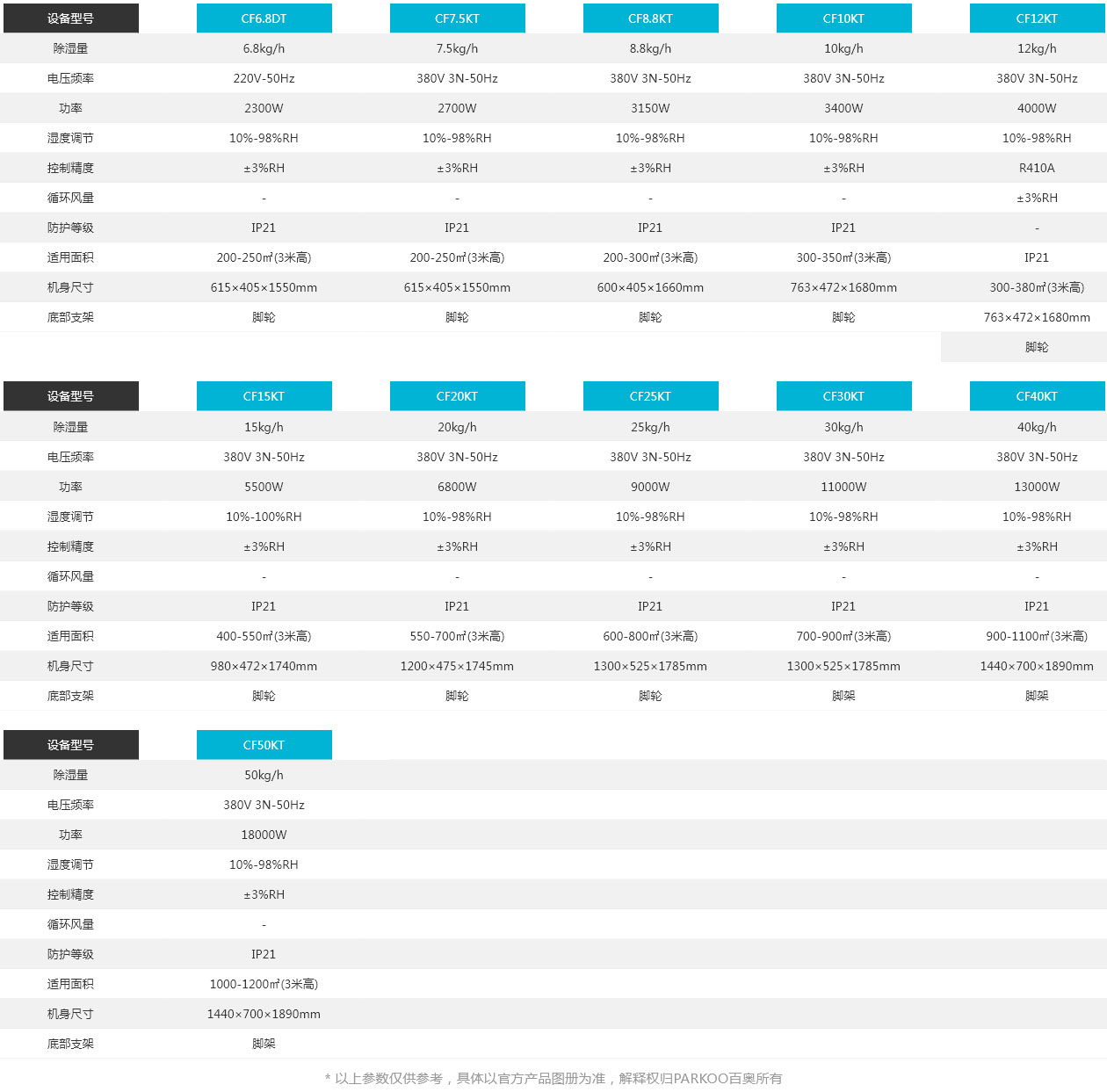
Task: Click the CF12KT model header
Action: [x=1037, y=18]
